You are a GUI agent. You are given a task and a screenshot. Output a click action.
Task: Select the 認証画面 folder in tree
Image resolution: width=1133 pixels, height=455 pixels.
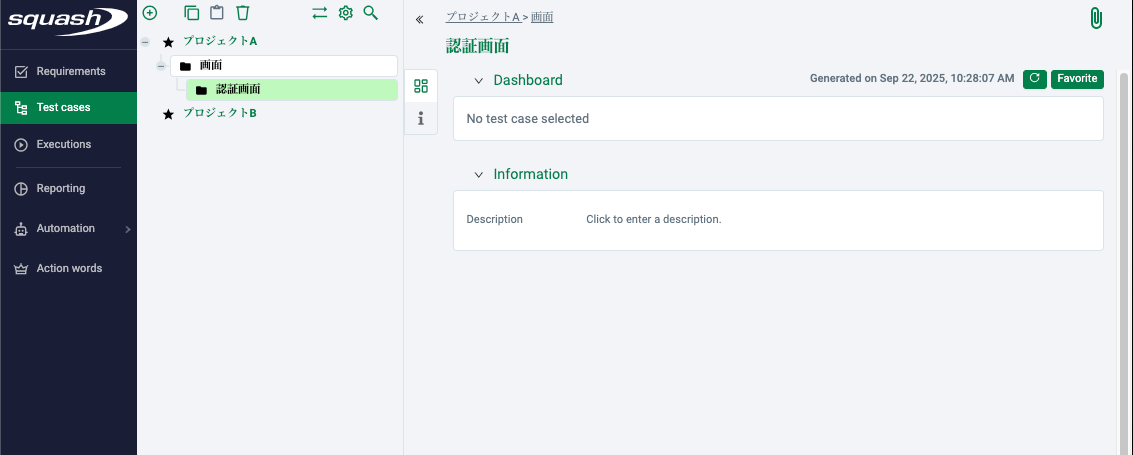click(x=292, y=90)
